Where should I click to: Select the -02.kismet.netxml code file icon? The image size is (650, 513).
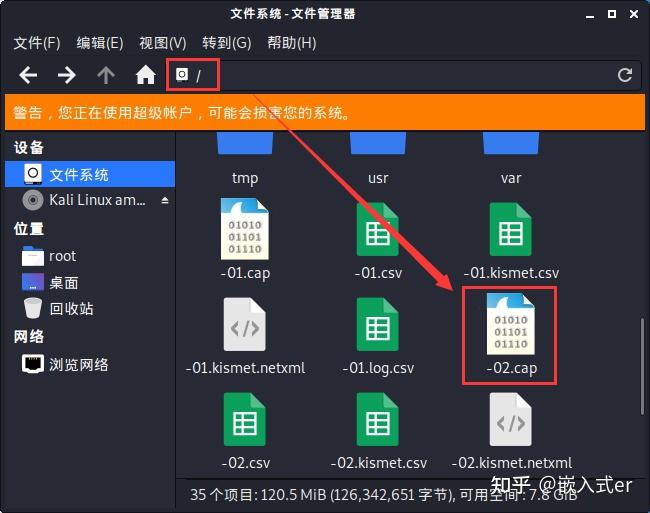[x=510, y=419]
